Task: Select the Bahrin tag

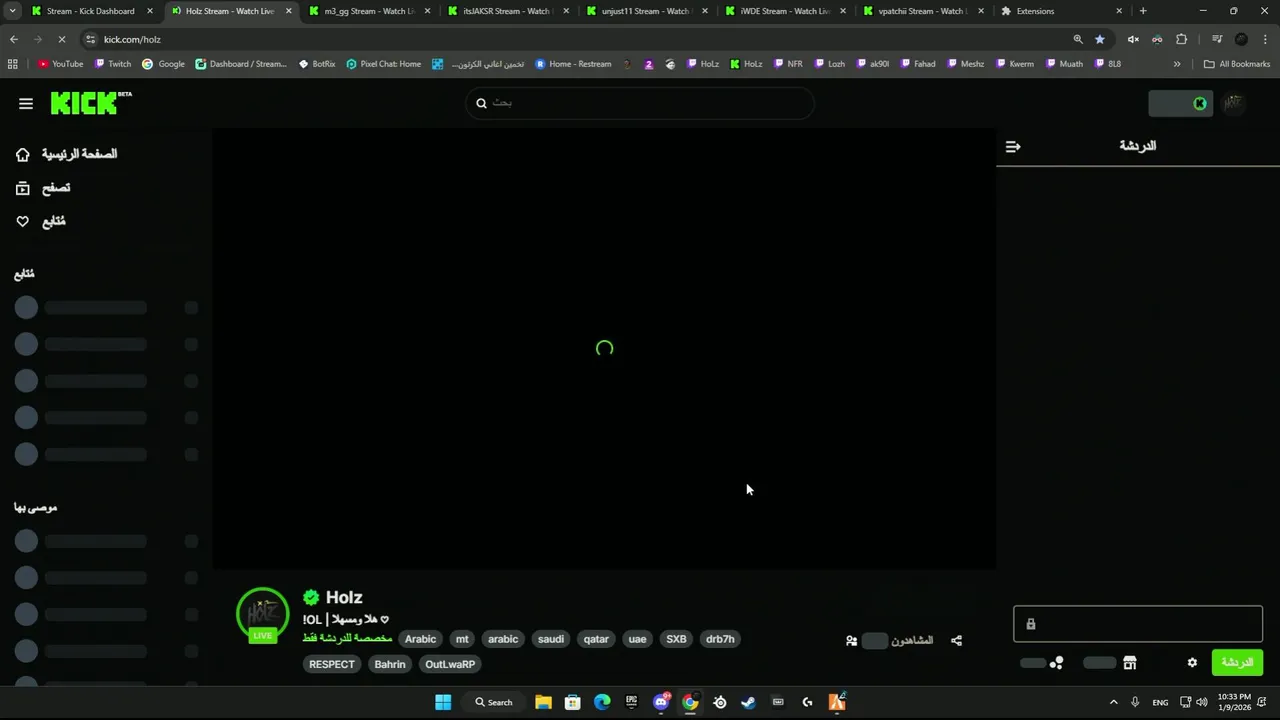Action: [x=390, y=664]
